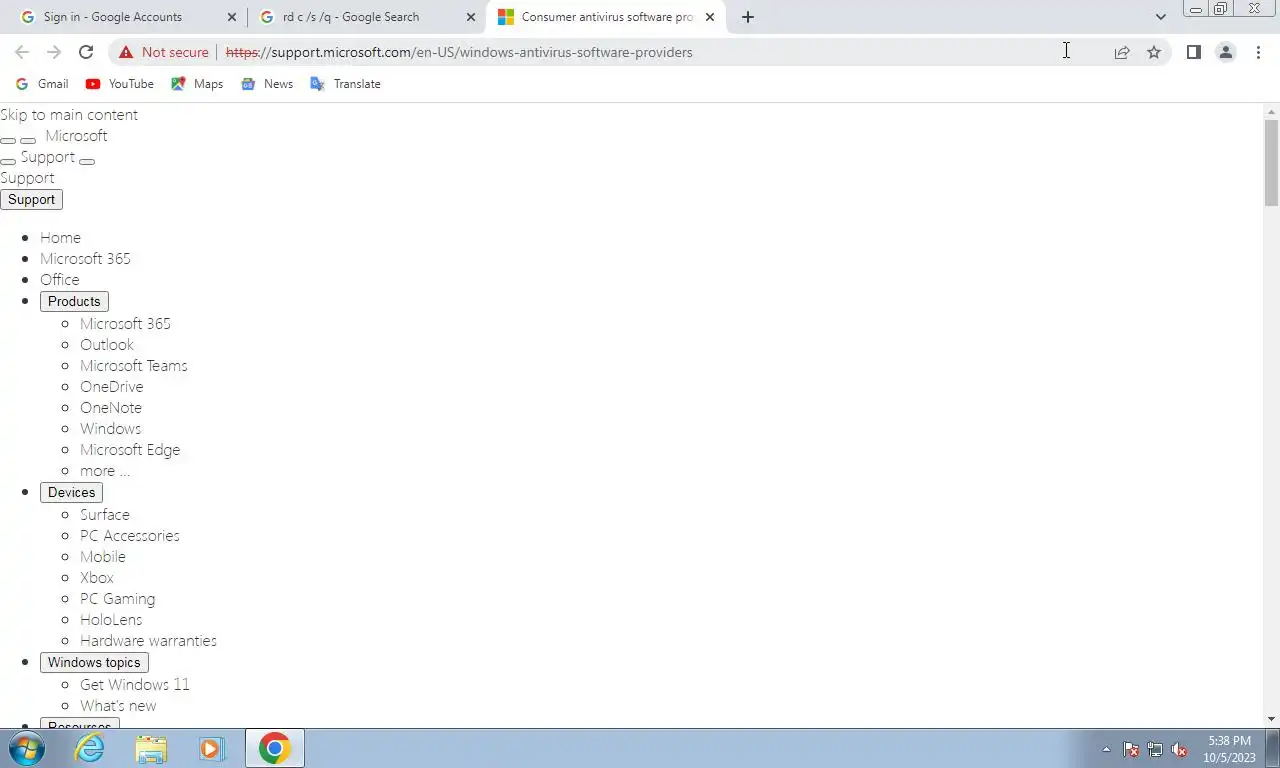This screenshot has width=1280, height=768.
Task: Click the address bar URL field
Action: [x=640, y=52]
